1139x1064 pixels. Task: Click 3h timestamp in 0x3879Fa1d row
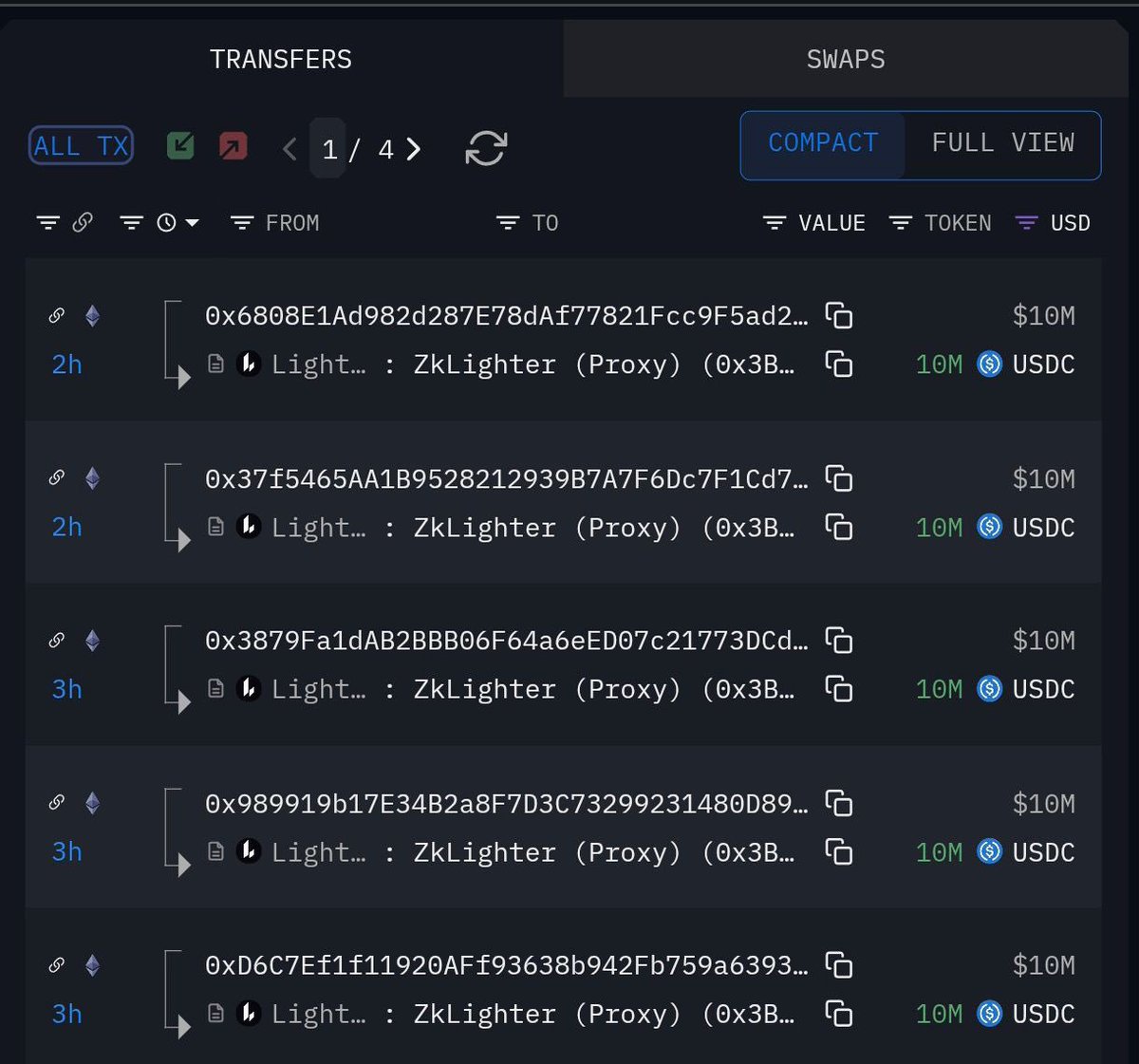(x=66, y=689)
